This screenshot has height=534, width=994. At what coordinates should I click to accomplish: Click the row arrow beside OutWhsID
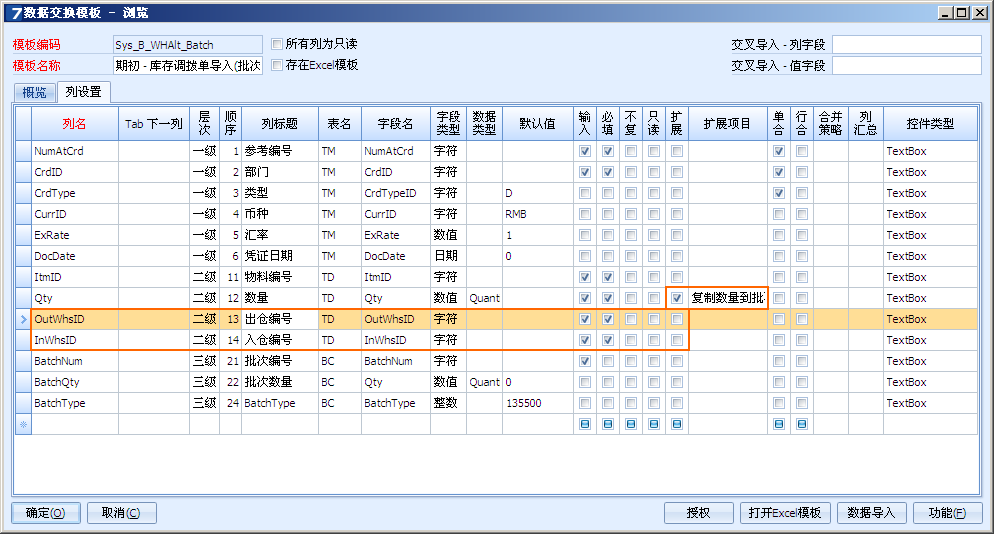(24, 319)
